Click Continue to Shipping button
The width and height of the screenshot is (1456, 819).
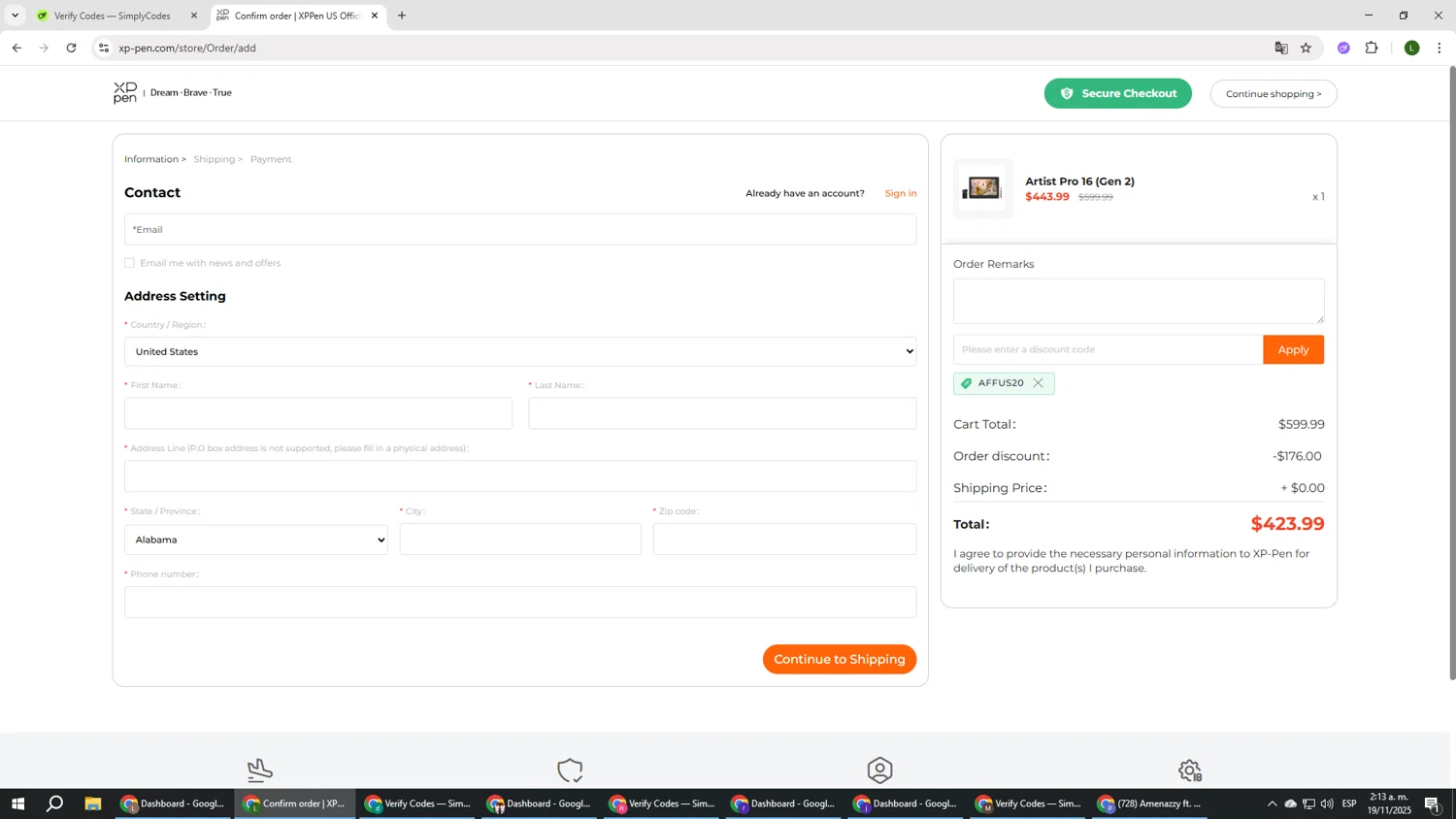840,660
